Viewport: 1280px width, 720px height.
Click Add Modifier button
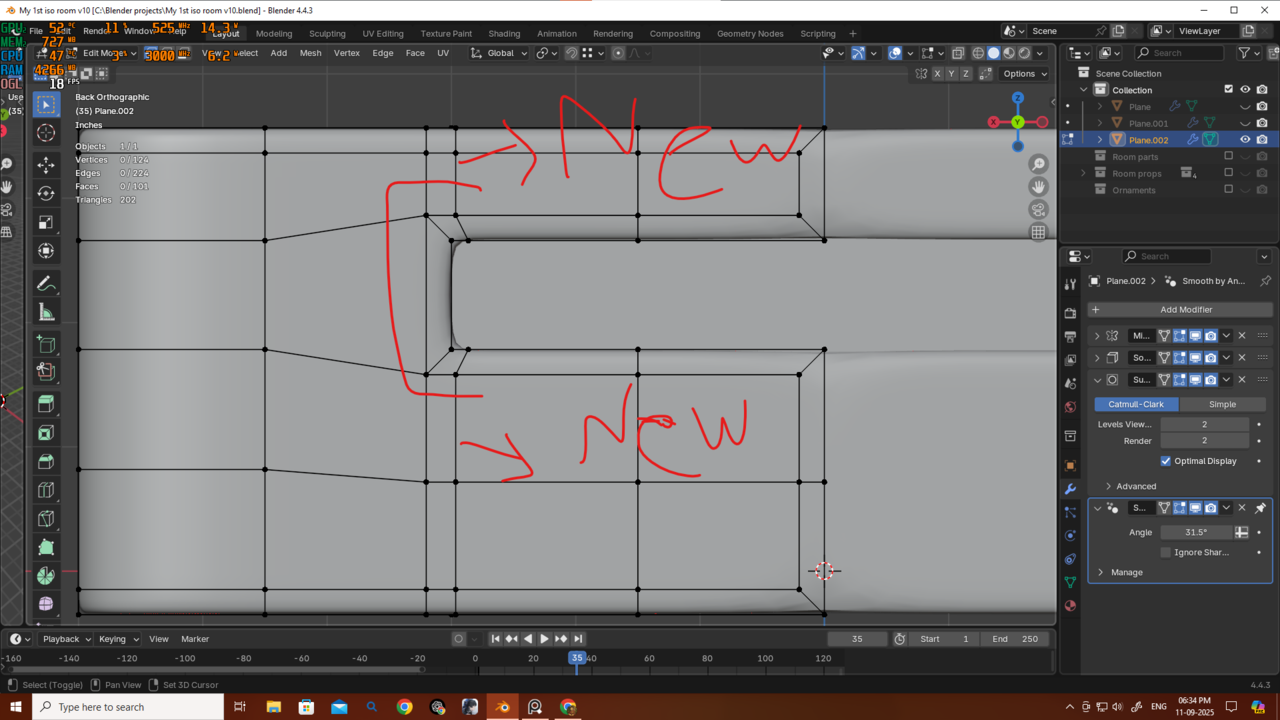pyautogui.click(x=1180, y=310)
